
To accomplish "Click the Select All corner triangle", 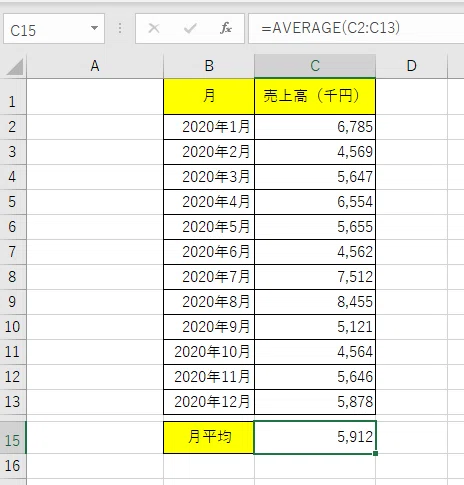I will click(14, 66).
